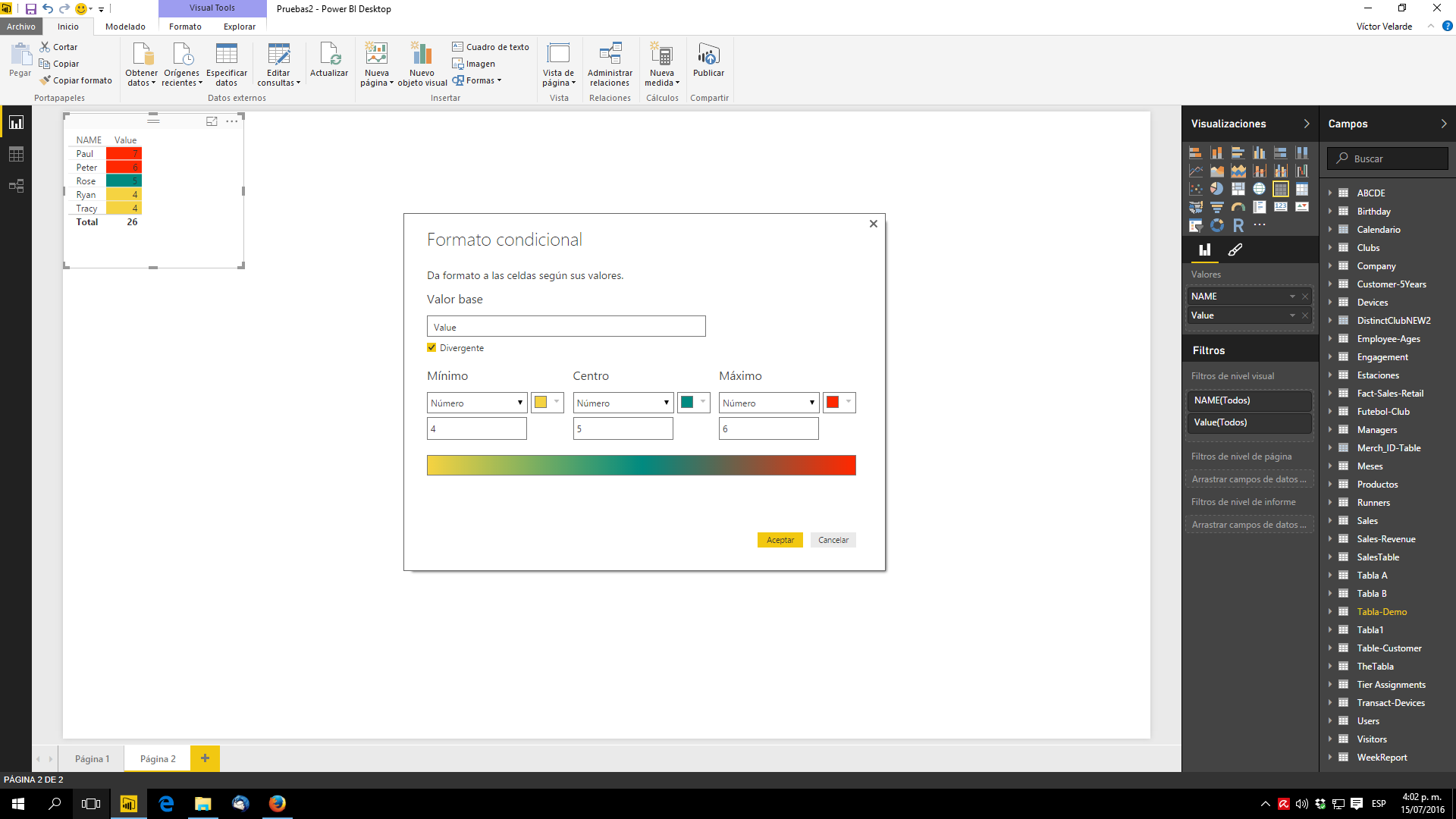The image size is (1456, 819).
Task: Import a custom visual via ellipsis
Action: [x=1259, y=225]
